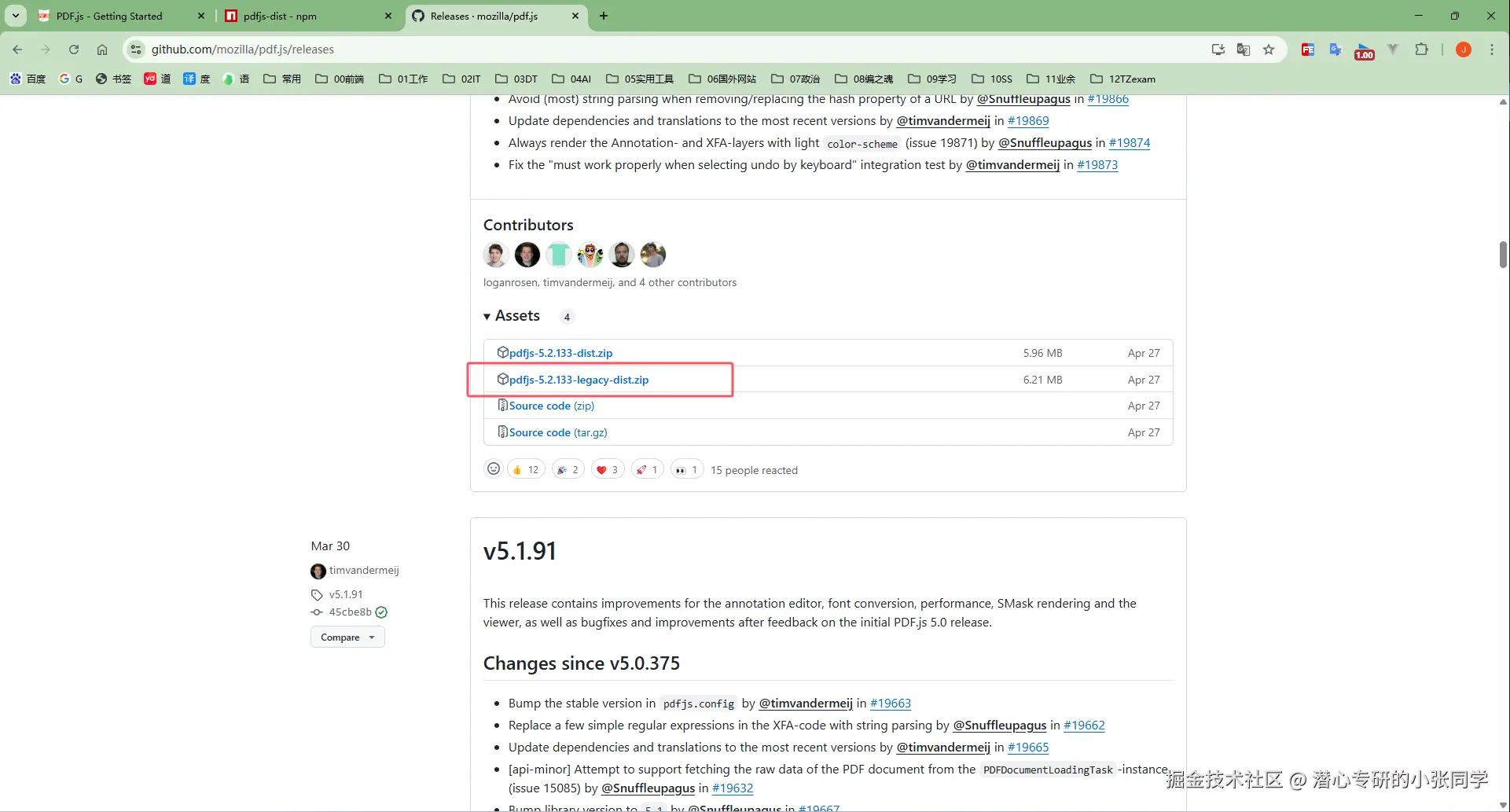The width and height of the screenshot is (1510, 812).
Task: Open the add reaction smiley button
Action: 494,469
